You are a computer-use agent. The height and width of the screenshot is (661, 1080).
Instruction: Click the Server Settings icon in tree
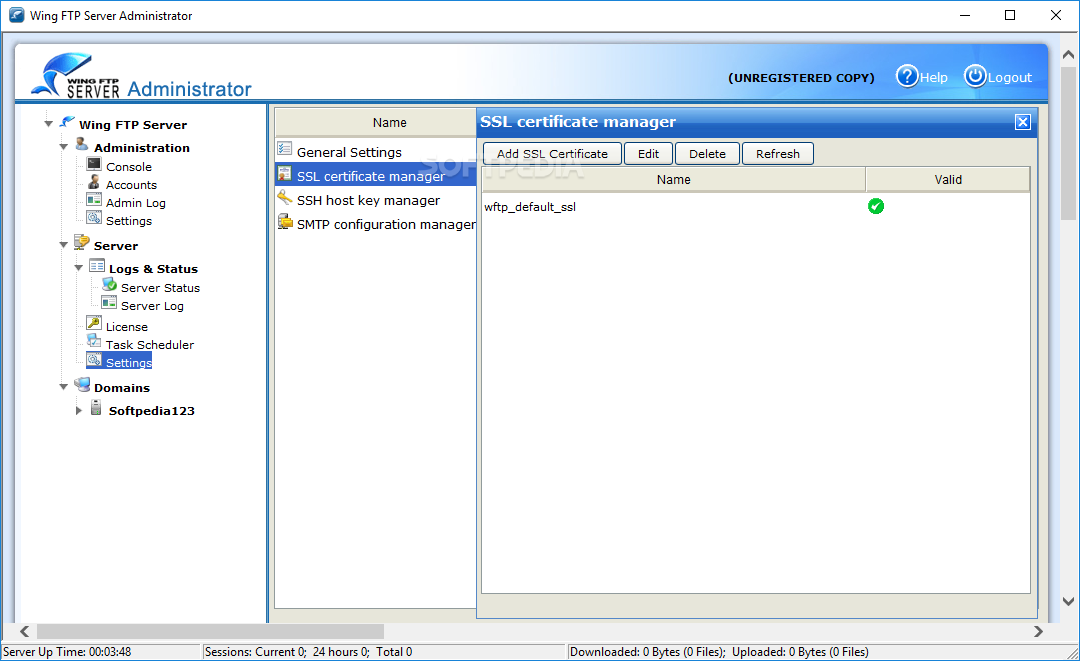point(94,359)
